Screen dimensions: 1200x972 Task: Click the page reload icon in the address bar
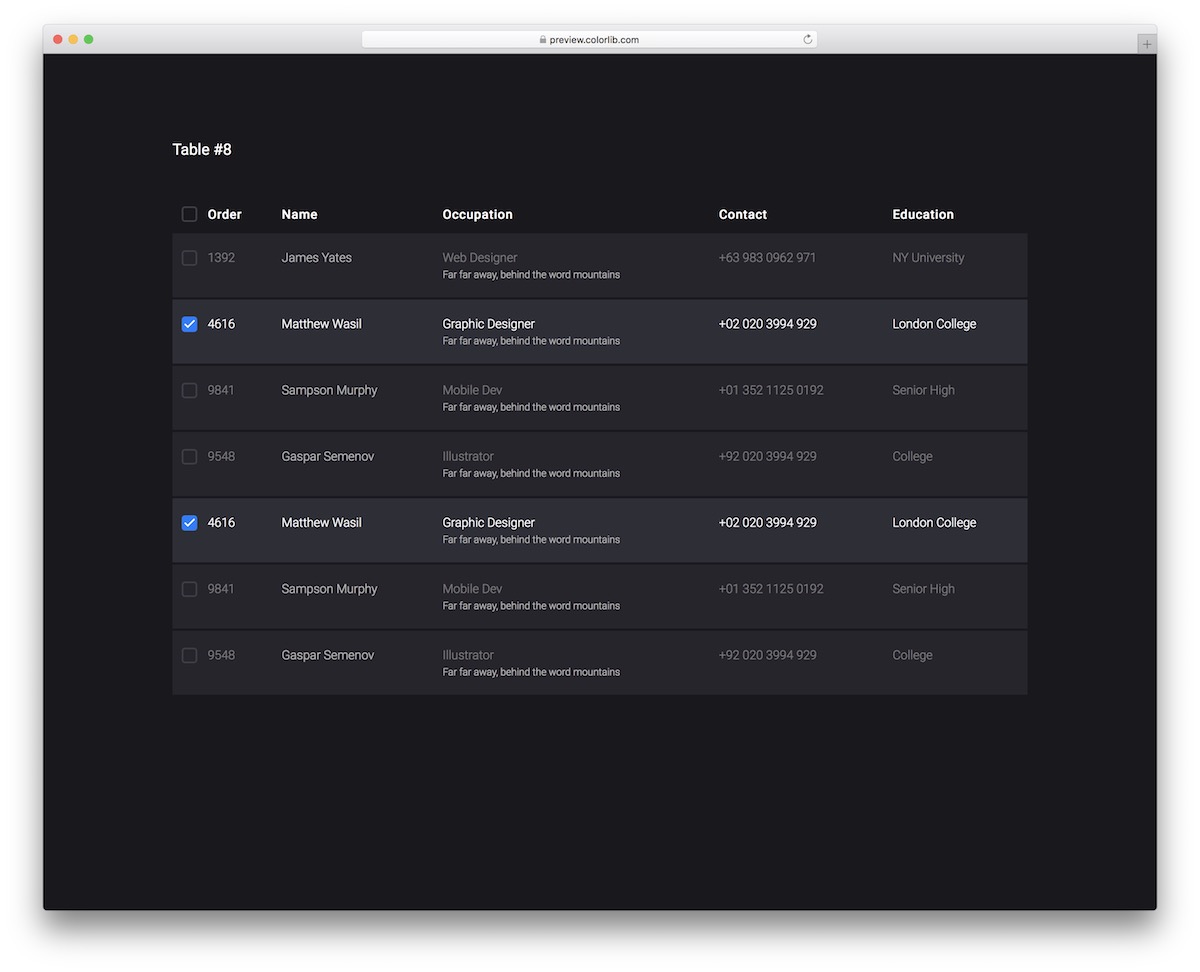[807, 39]
